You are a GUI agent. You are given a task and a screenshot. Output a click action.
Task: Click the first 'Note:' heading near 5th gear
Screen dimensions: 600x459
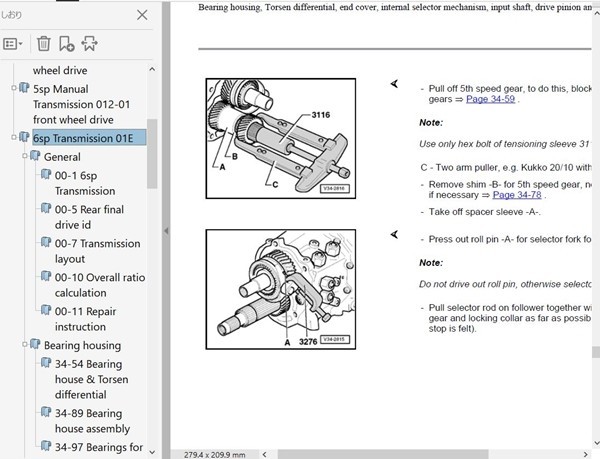[x=431, y=123]
